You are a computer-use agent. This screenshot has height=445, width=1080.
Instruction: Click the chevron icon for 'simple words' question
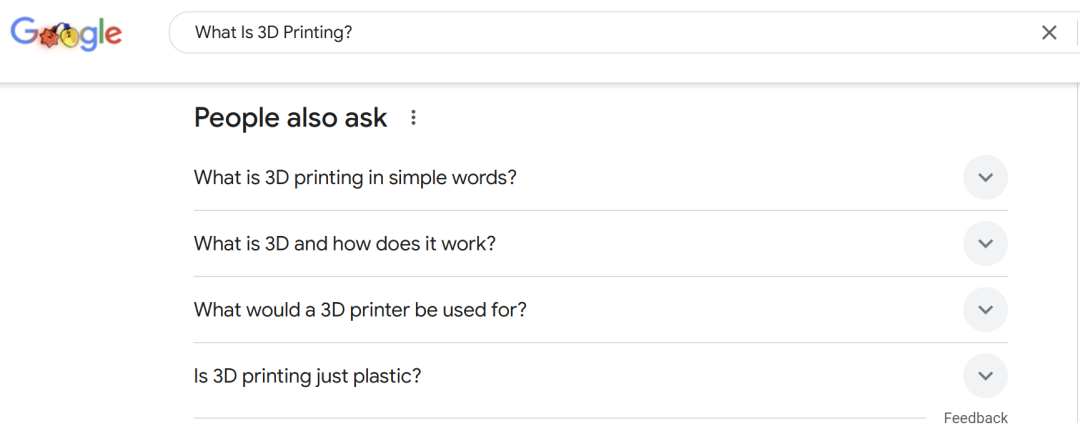(x=986, y=178)
